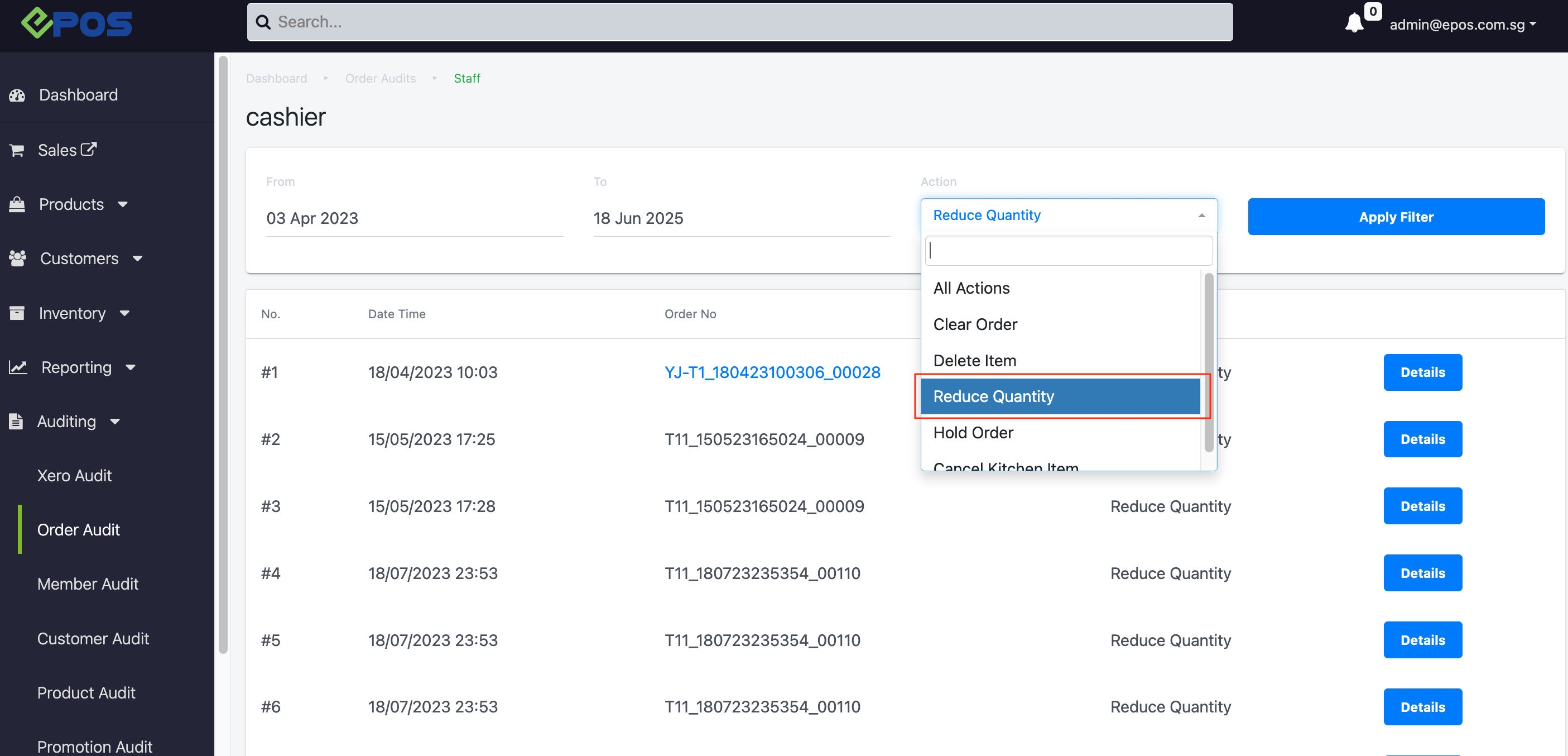
Task: Focus the top Search field
Action: tap(739, 22)
